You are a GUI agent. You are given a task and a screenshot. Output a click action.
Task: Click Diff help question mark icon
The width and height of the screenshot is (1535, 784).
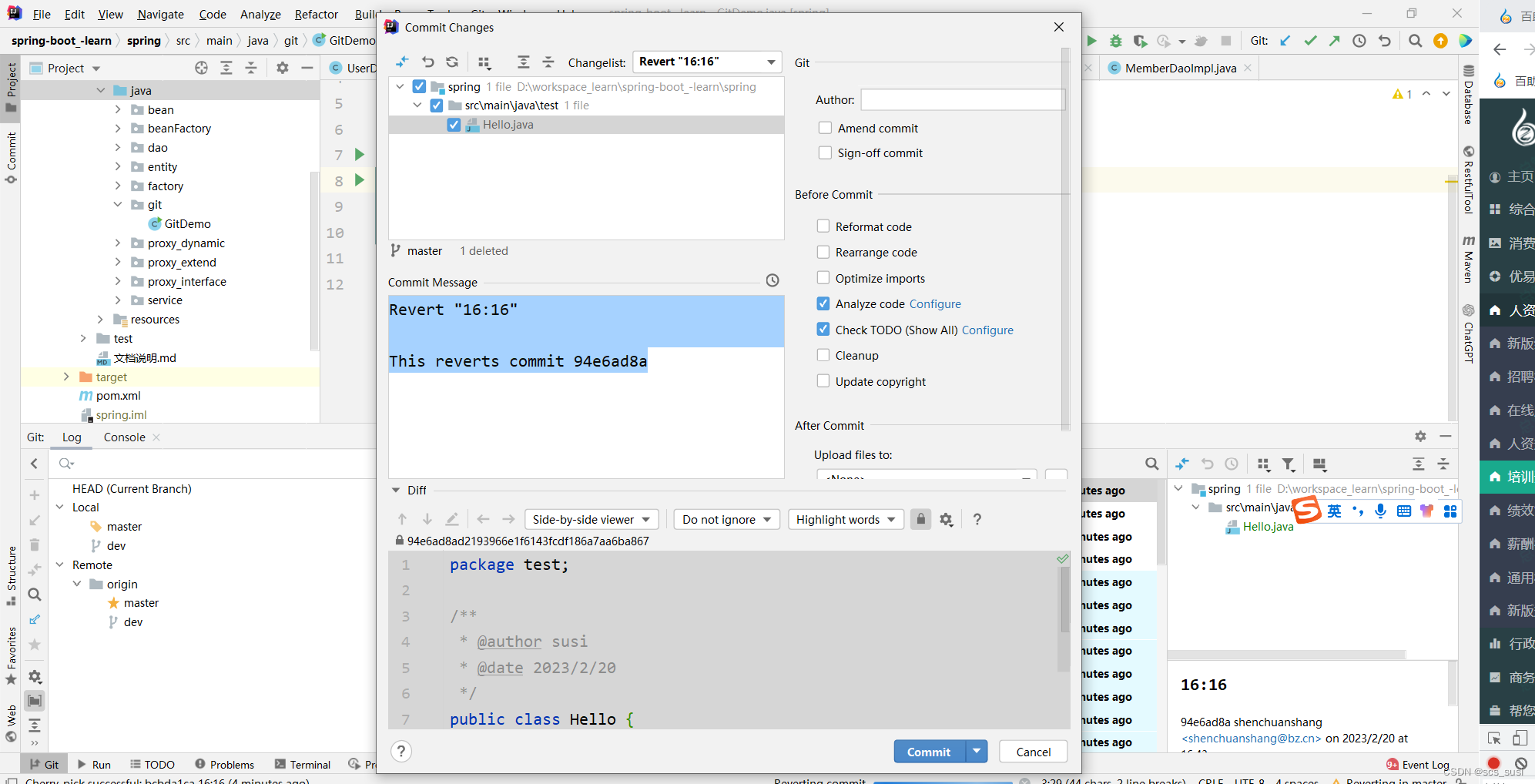pos(977,519)
